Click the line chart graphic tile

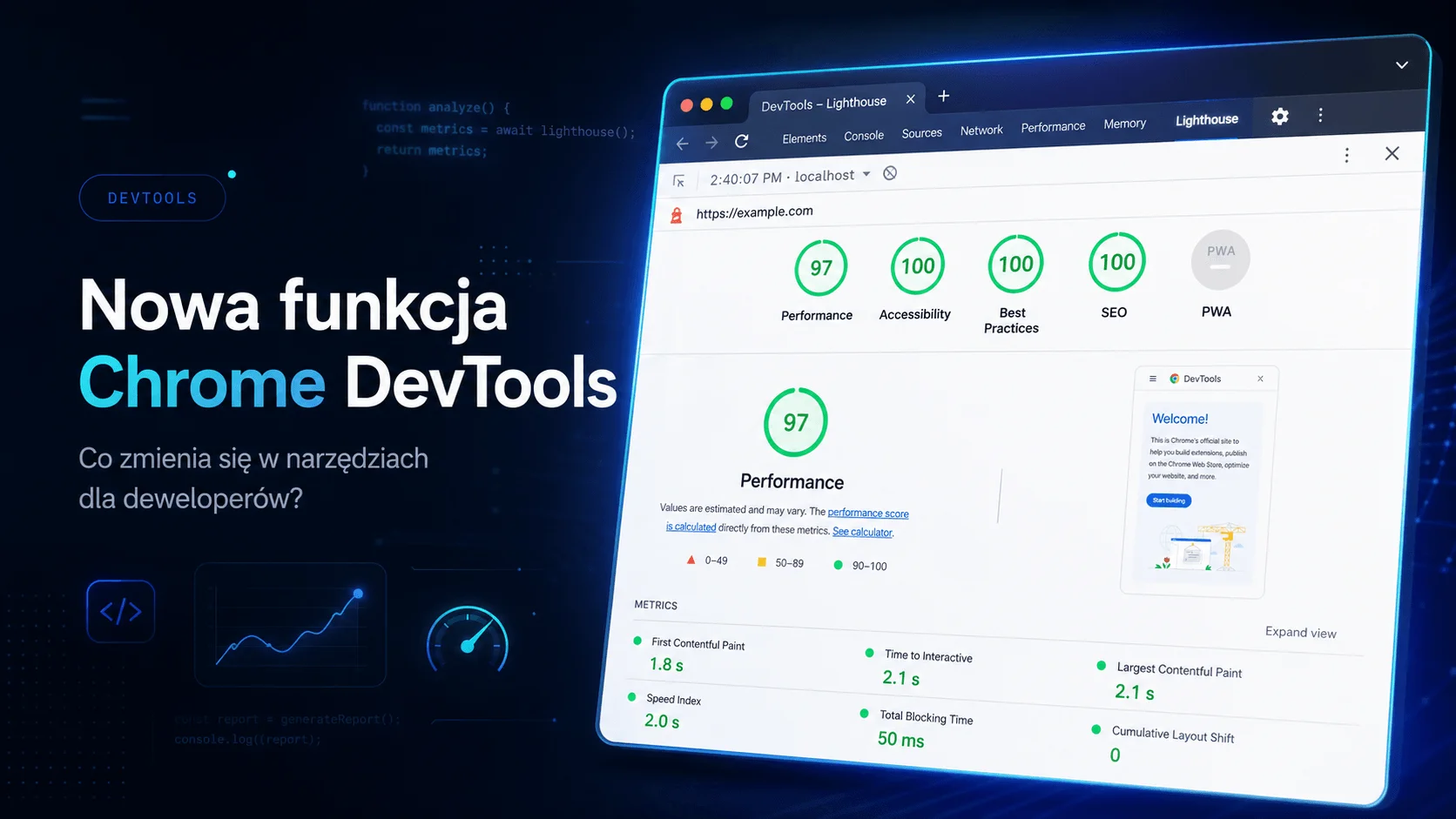(290, 624)
